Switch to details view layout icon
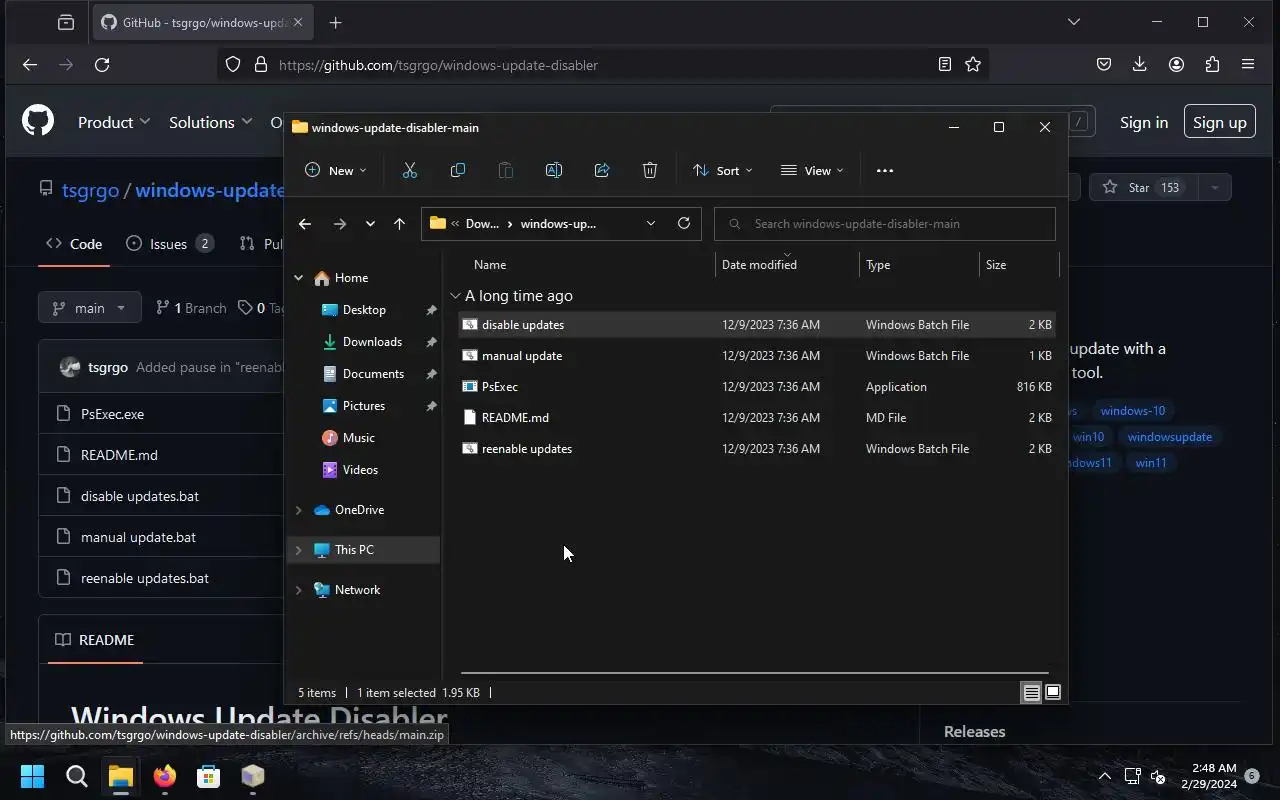The width and height of the screenshot is (1280, 800). coord(1031,692)
